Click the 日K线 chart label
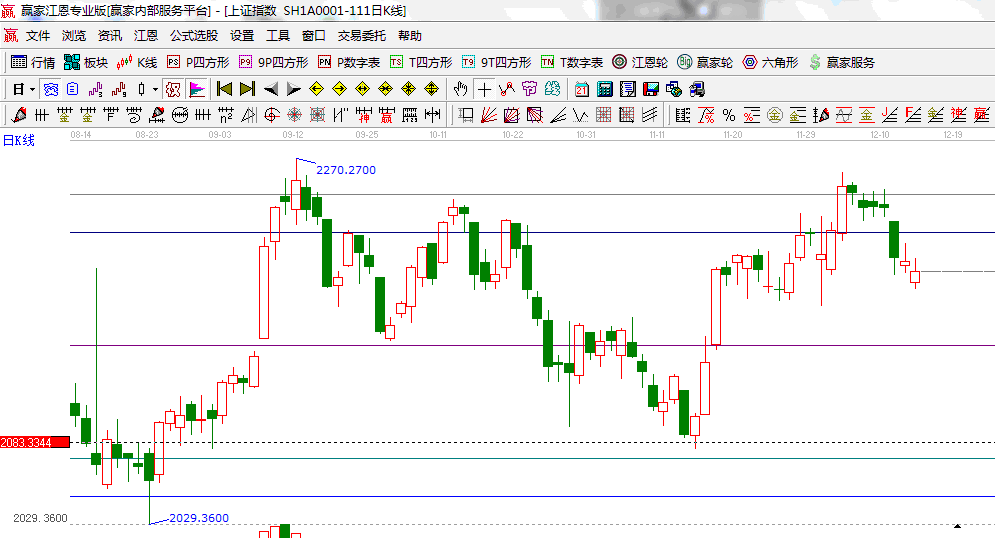Viewport: 995px width, 538px height. [19, 140]
